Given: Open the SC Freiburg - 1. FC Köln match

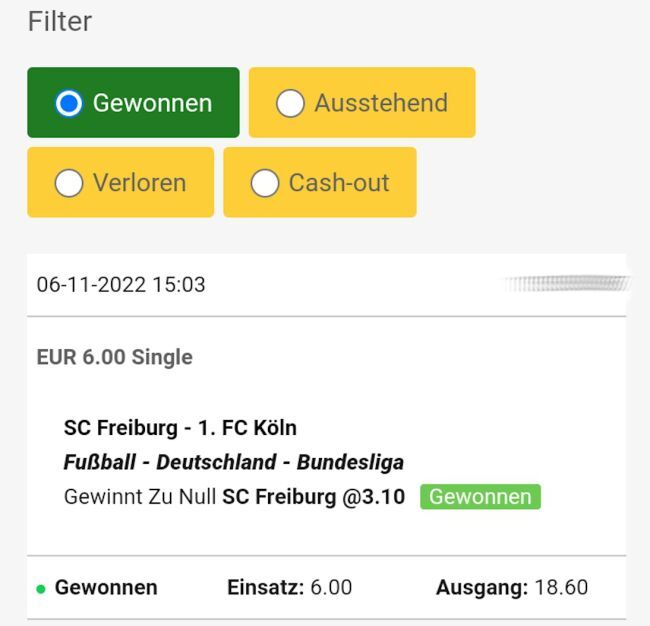Looking at the screenshot, I should pos(180,428).
